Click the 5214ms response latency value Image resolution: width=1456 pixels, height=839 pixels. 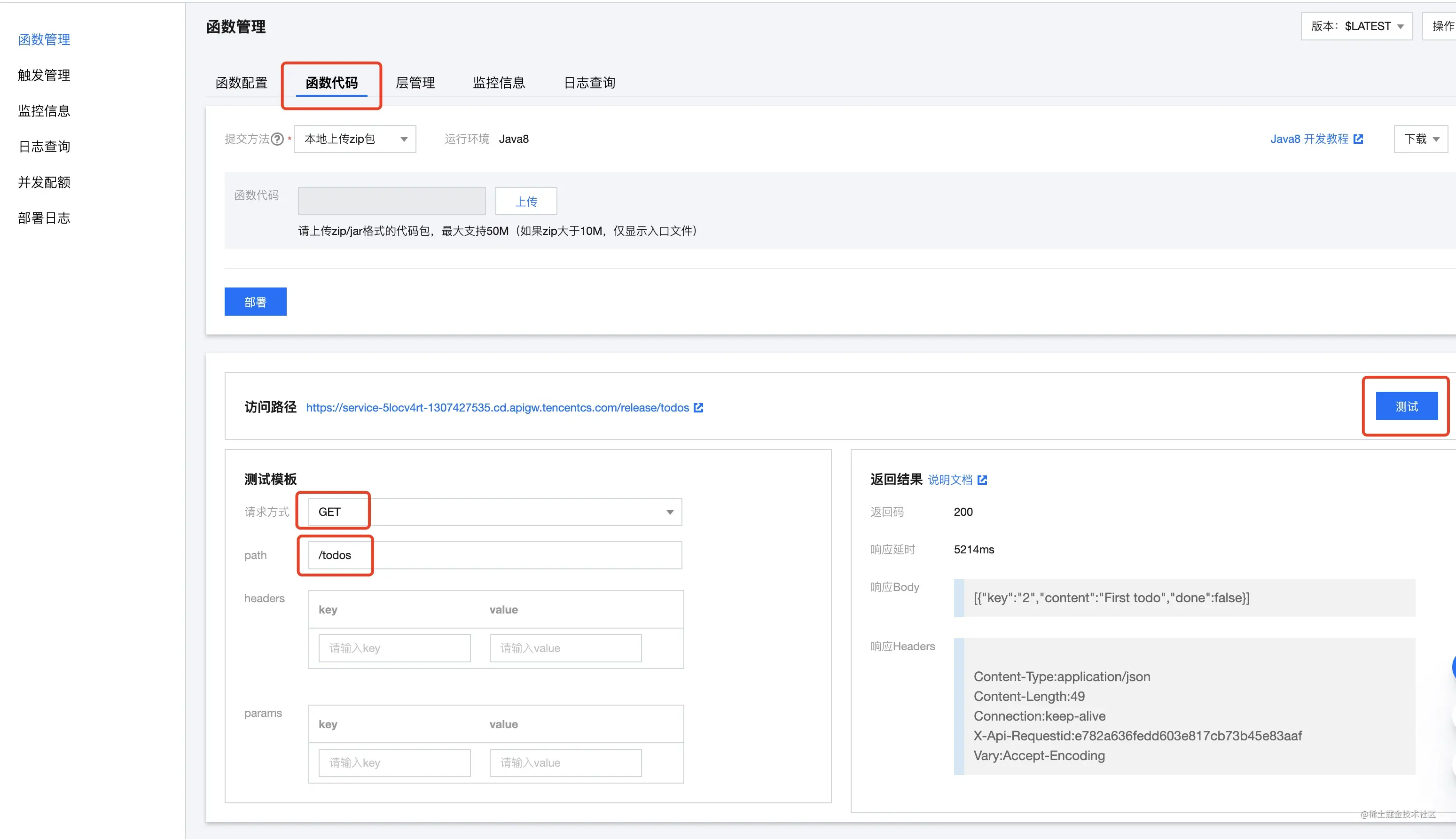click(974, 549)
